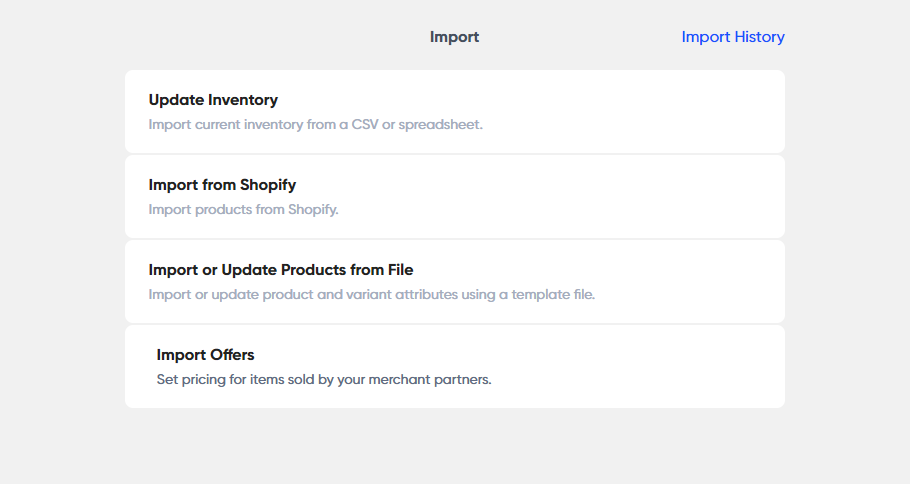Click the Import from Shopify title
The height and width of the screenshot is (484, 910).
click(222, 185)
